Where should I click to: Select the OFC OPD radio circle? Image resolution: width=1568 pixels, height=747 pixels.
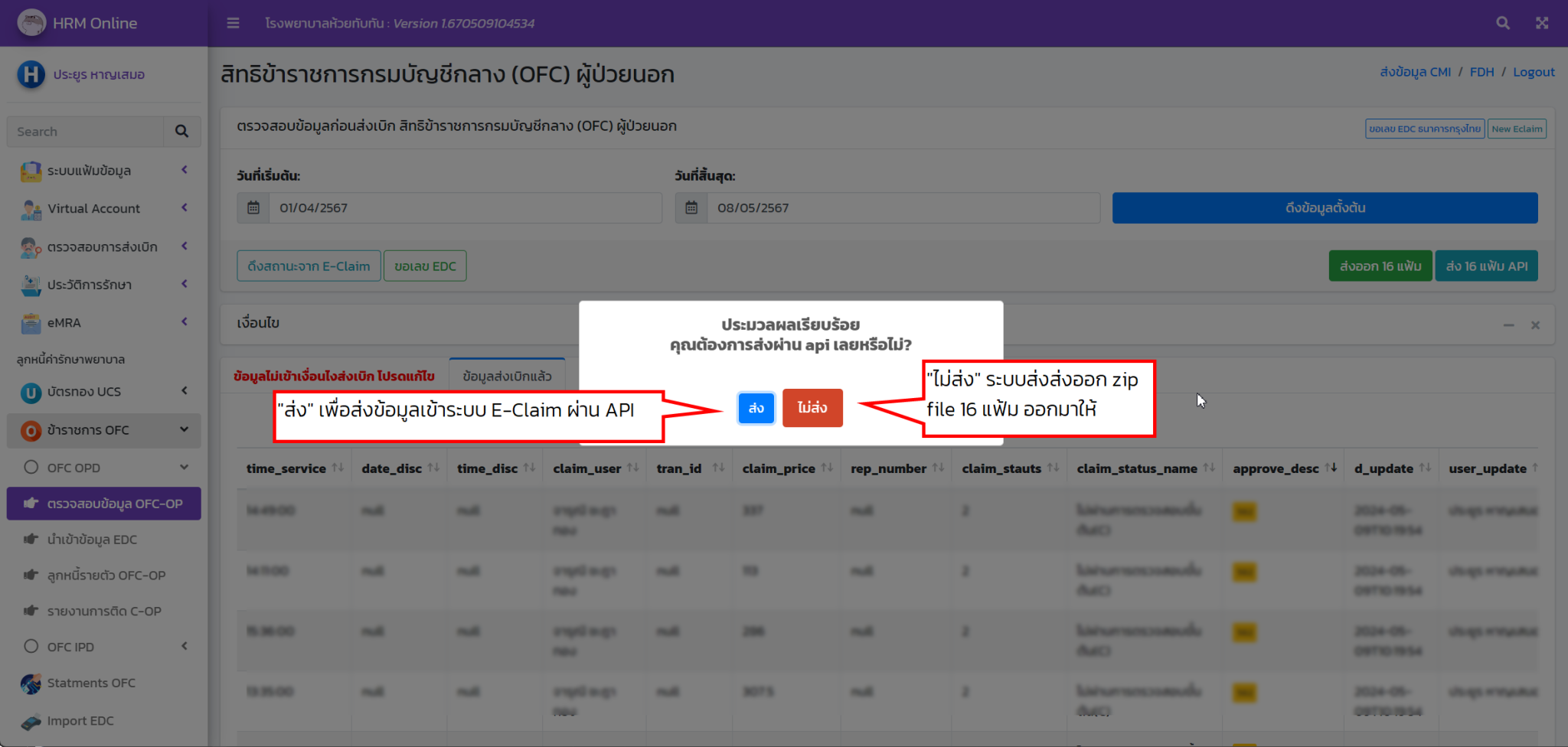31,468
